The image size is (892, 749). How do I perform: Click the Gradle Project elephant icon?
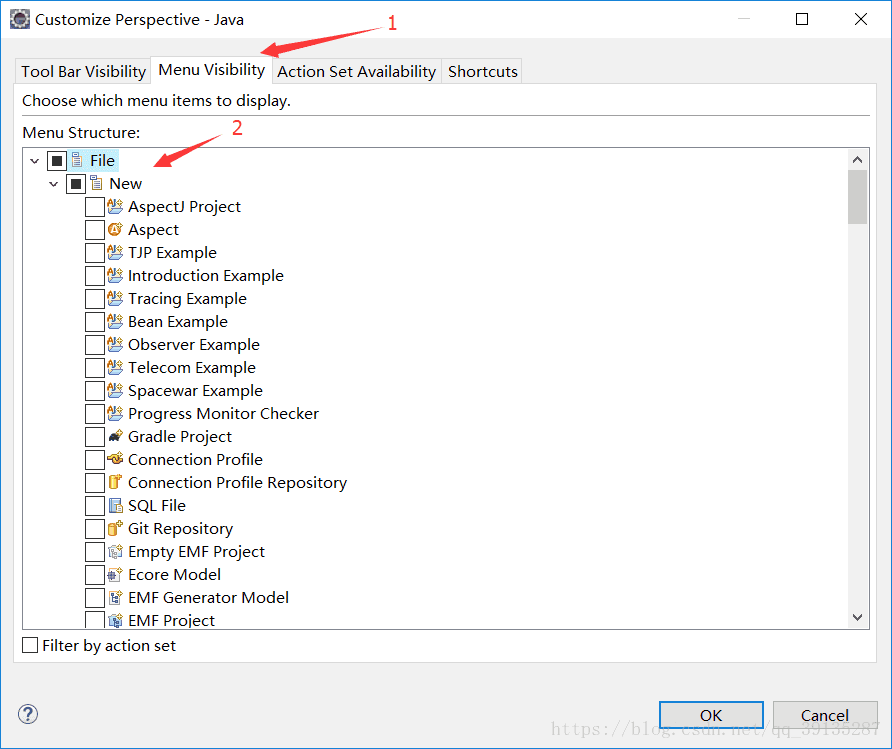pyautogui.click(x=115, y=436)
